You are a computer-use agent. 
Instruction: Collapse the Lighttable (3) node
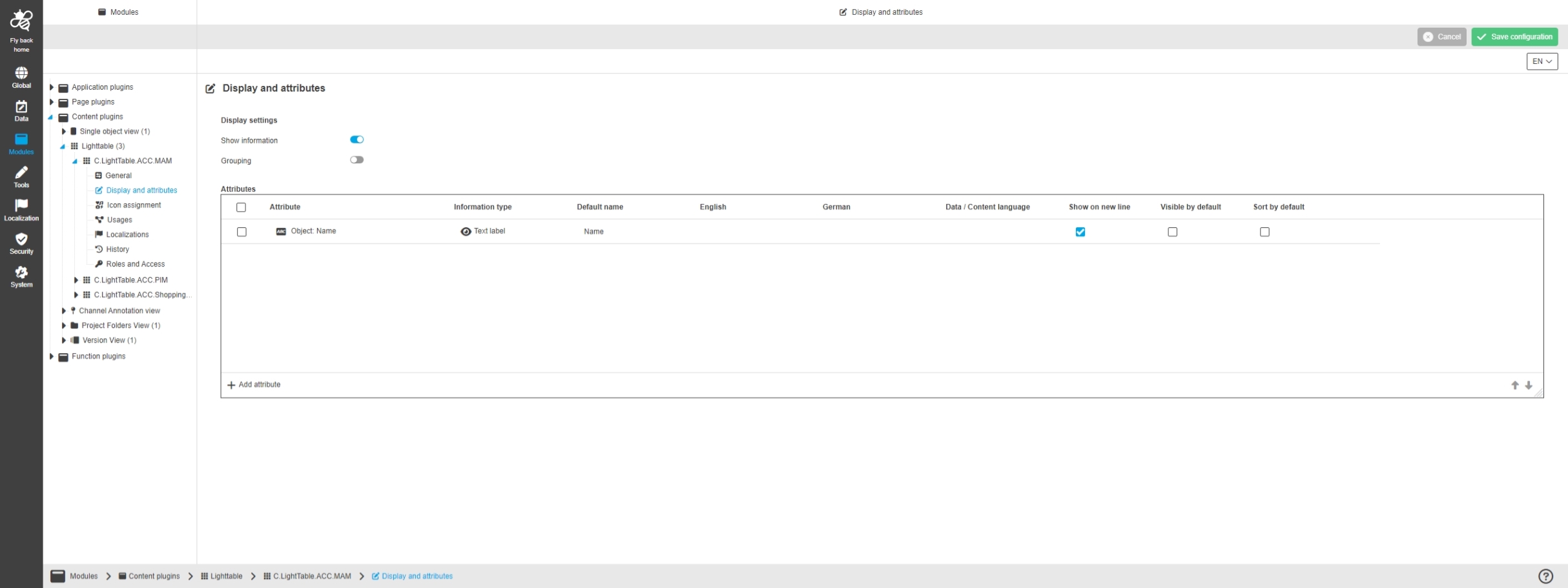click(63, 147)
